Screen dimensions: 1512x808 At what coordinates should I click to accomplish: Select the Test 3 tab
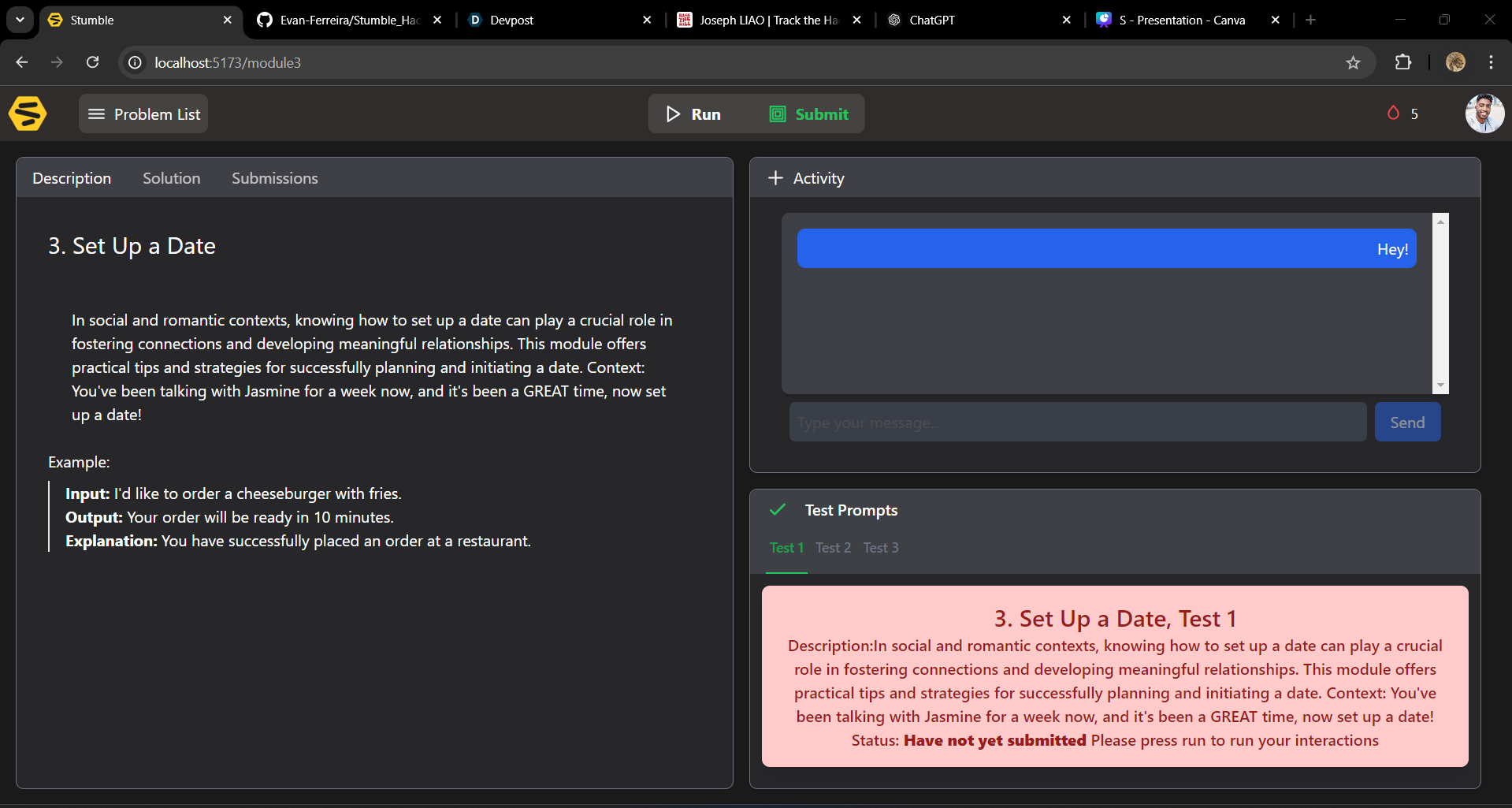tap(880, 547)
